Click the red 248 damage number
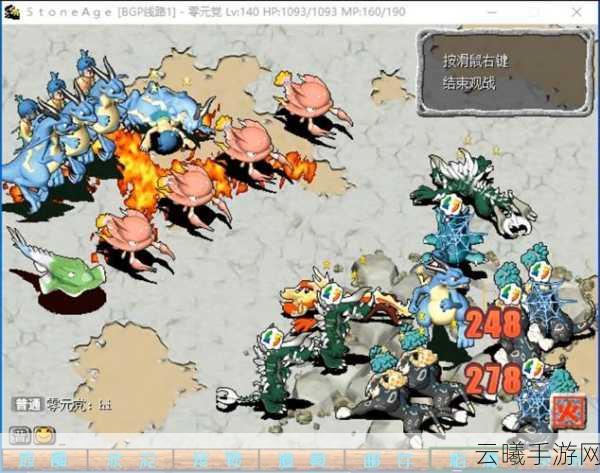Screen dimensions: 600x473 coord(493,324)
